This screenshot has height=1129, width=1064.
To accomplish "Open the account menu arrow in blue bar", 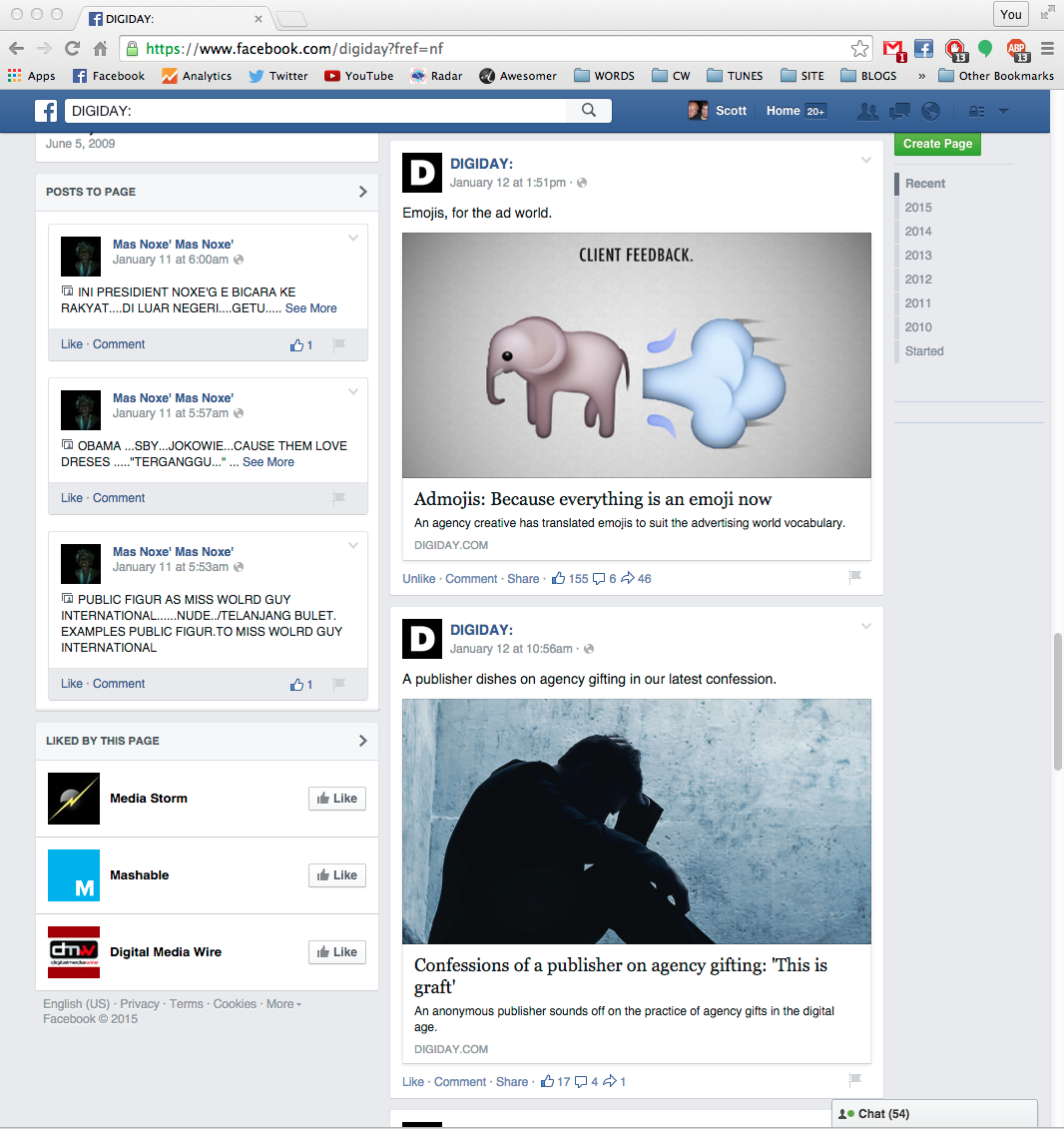I will [x=1003, y=112].
